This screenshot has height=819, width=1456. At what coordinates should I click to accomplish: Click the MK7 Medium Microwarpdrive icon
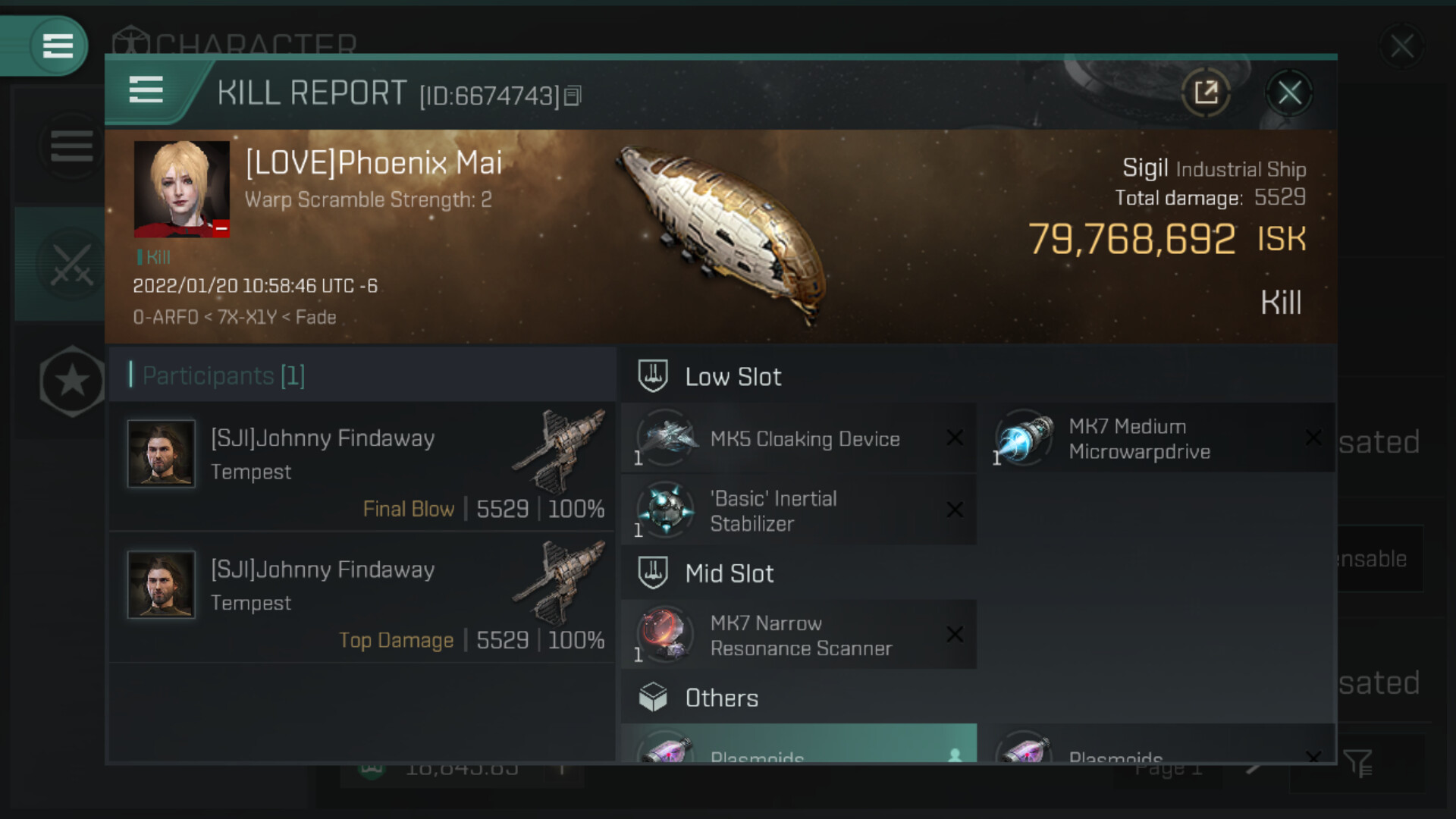tap(1025, 438)
